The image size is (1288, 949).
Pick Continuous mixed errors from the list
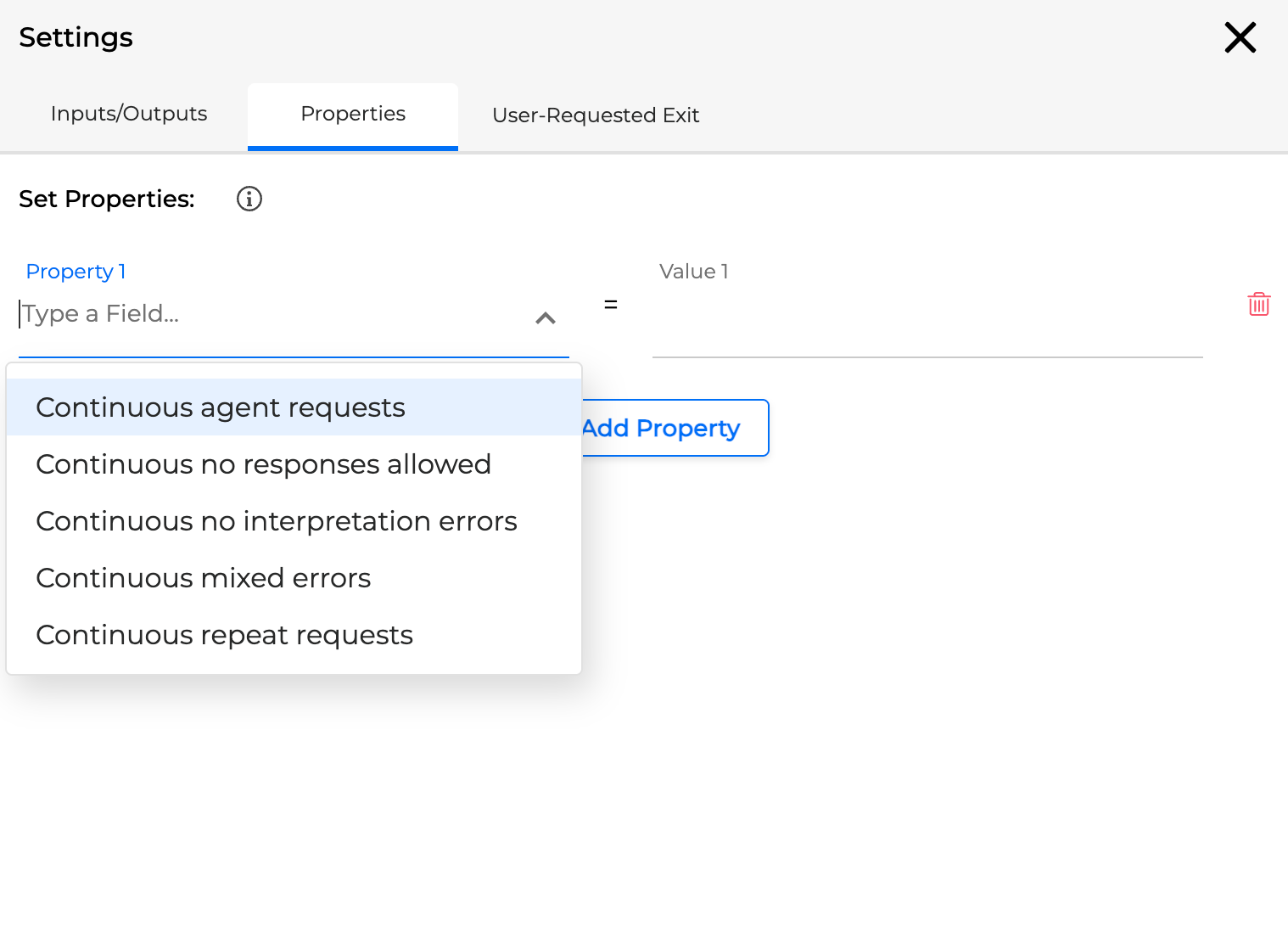(203, 577)
